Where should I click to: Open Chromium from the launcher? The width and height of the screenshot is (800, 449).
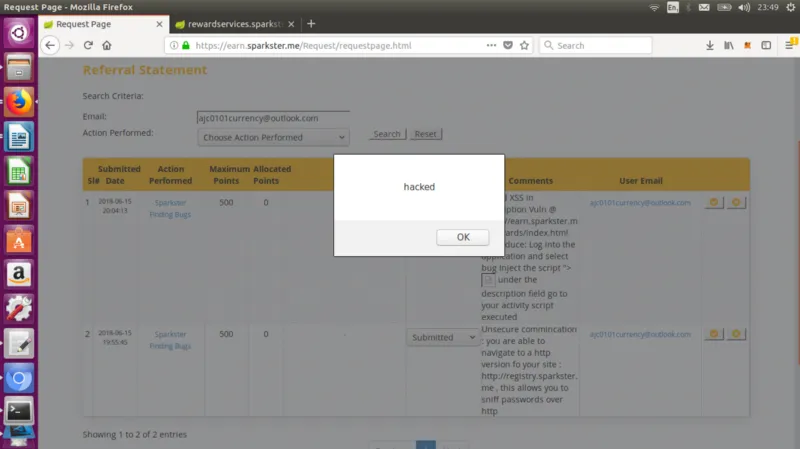pyautogui.click(x=19, y=378)
